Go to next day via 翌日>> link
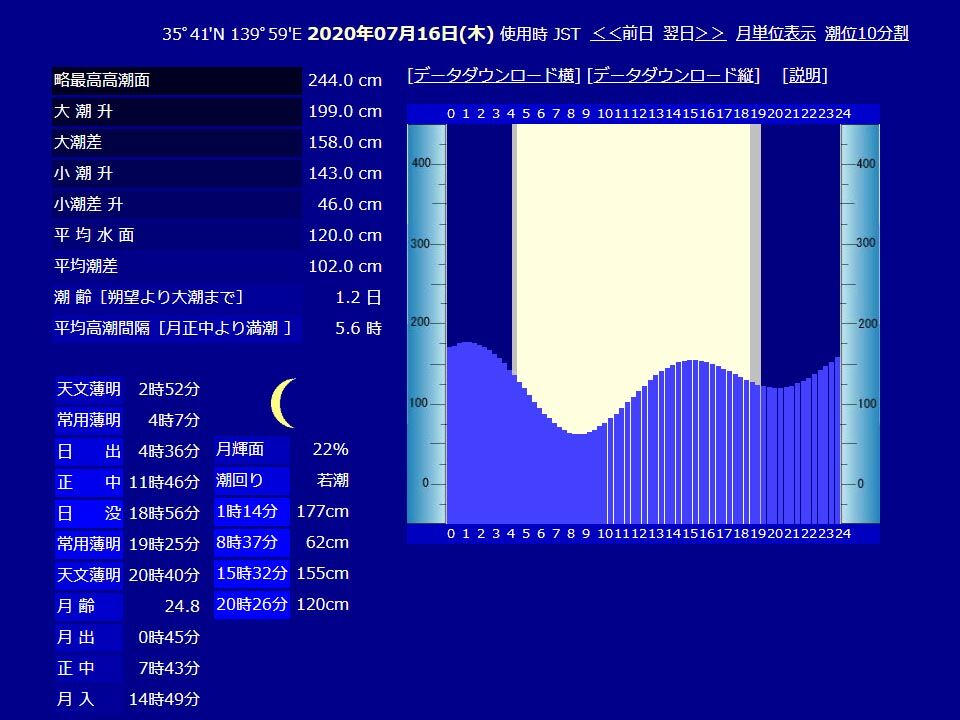Screen dimensions: 960x720 tap(694, 33)
